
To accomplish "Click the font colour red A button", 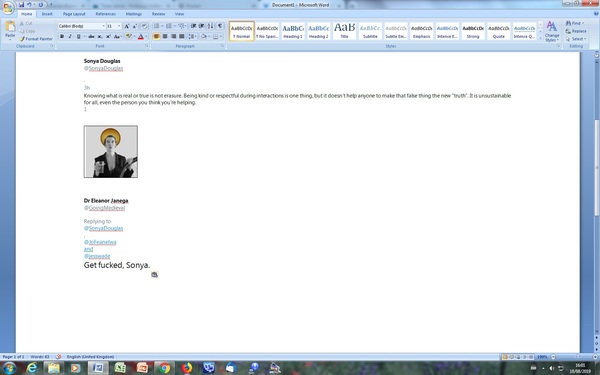I will tap(140, 36).
